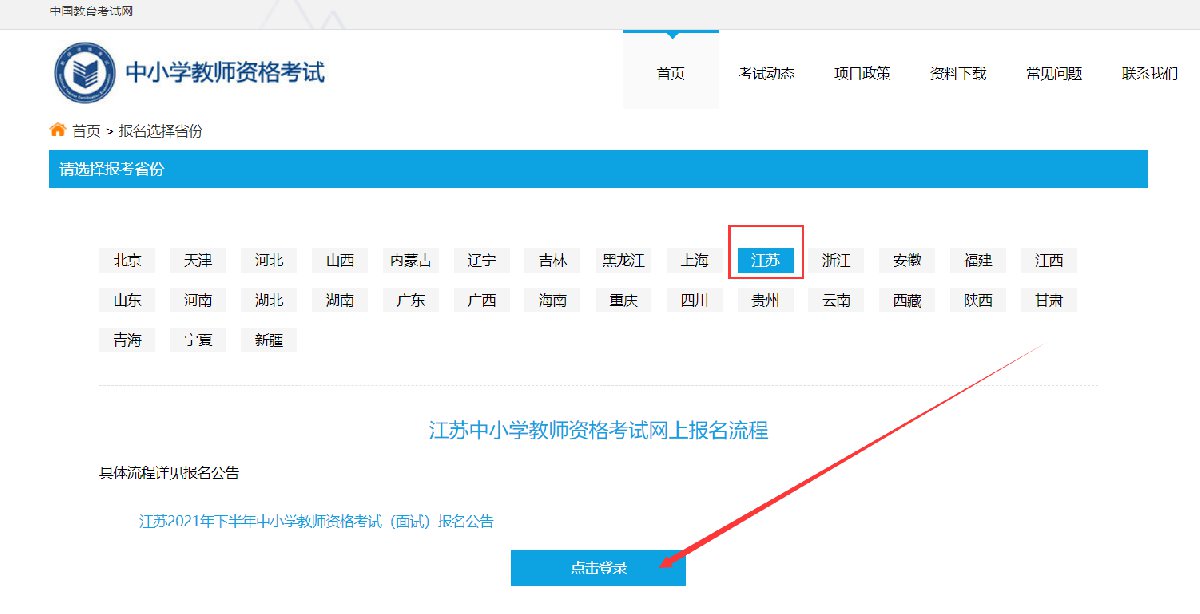1200x614 pixels.
Task: Go to 资料下载 in the navigation bar
Action: tap(958, 73)
